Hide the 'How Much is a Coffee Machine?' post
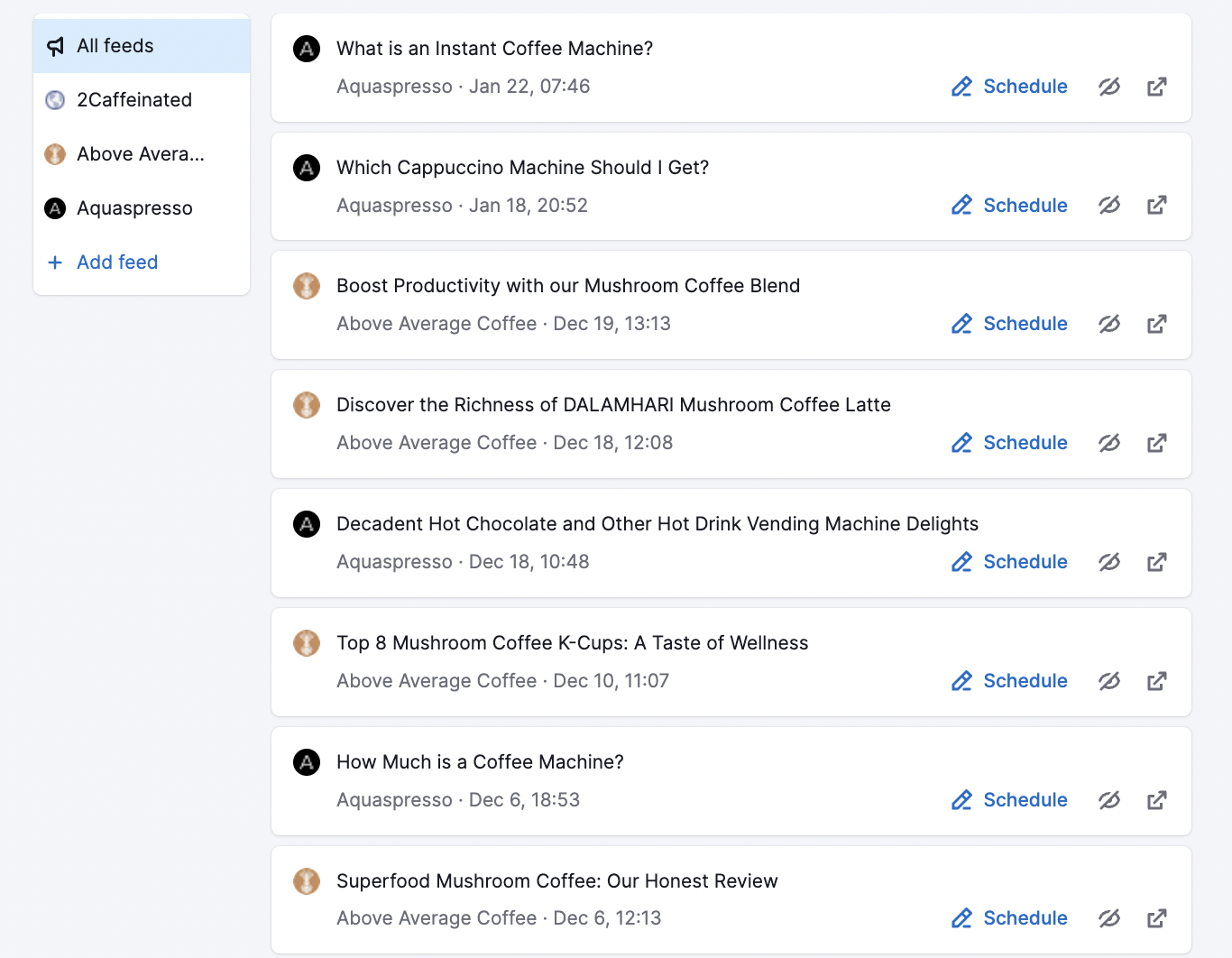Image resolution: width=1232 pixels, height=958 pixels. pos(1109,800)
